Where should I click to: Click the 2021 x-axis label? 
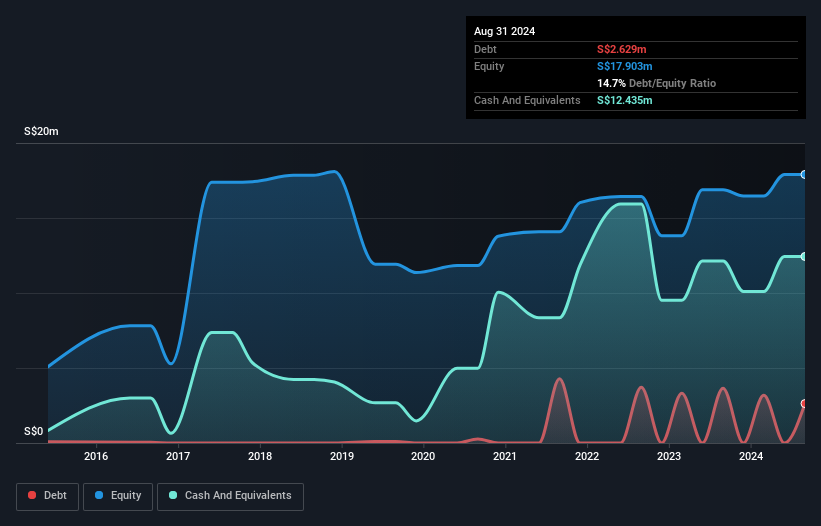(505, 456)
